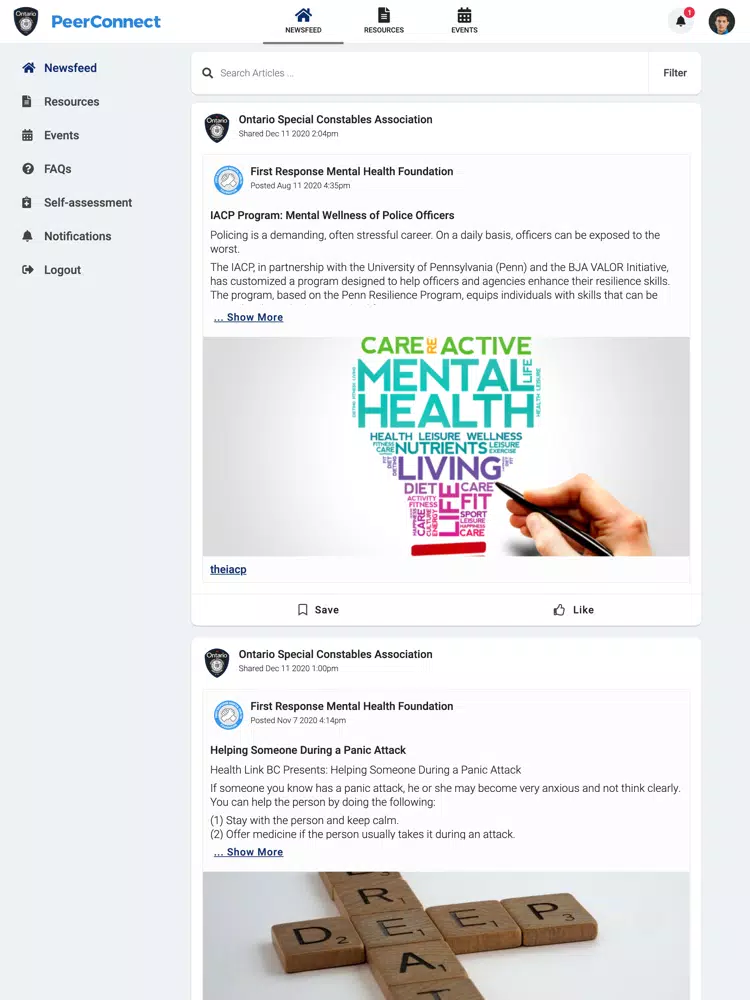
Task: Open the Filter options
Action: click(x=675, y=73)
